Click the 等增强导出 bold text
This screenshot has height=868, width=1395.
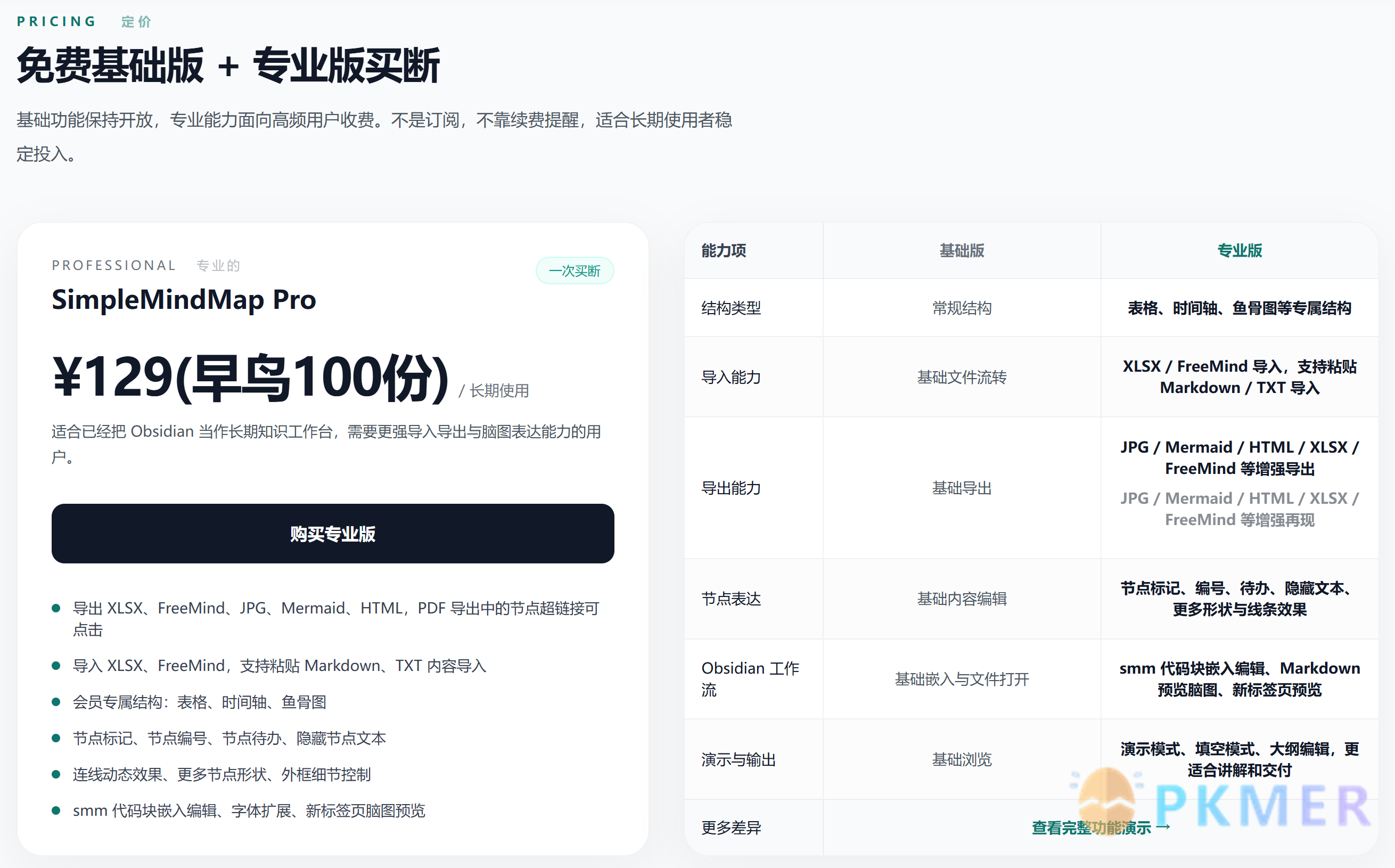point(1277,469)
